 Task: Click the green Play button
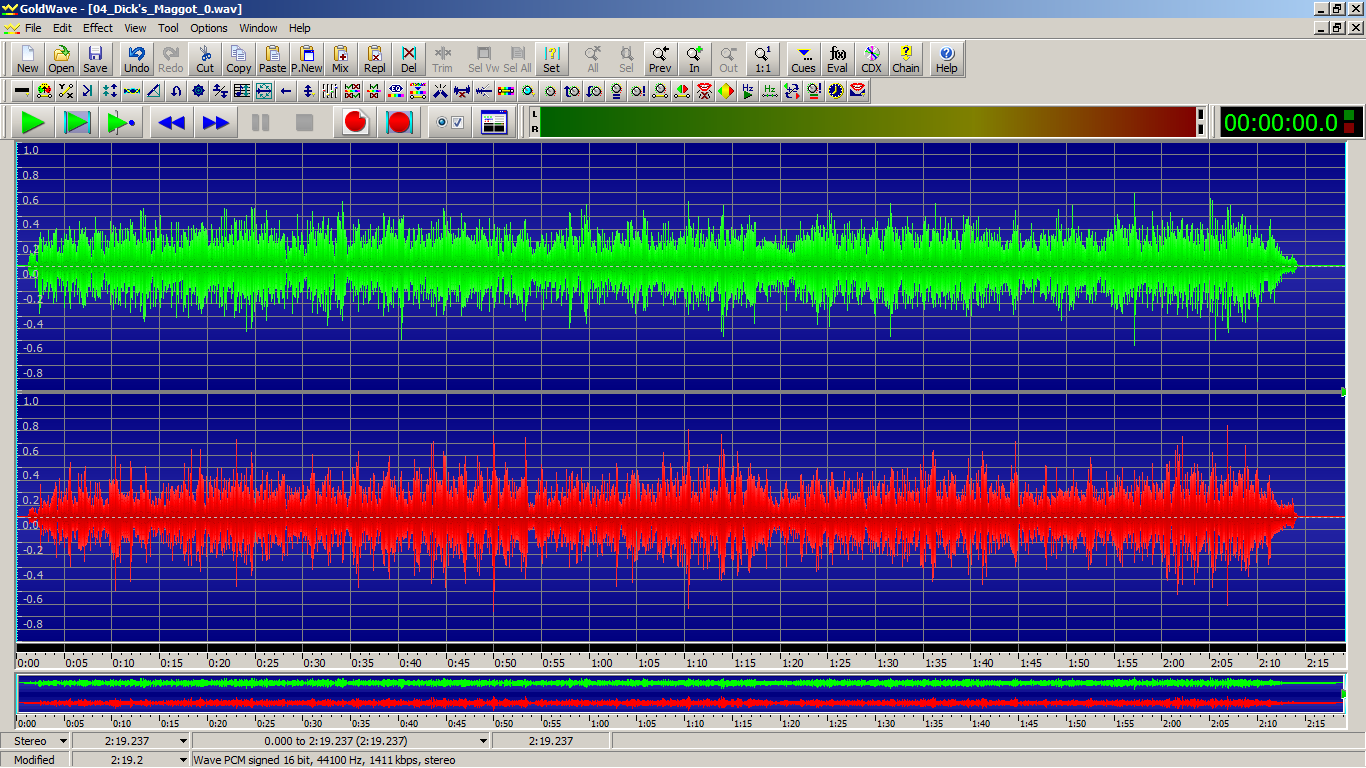(x=33, y=123)
